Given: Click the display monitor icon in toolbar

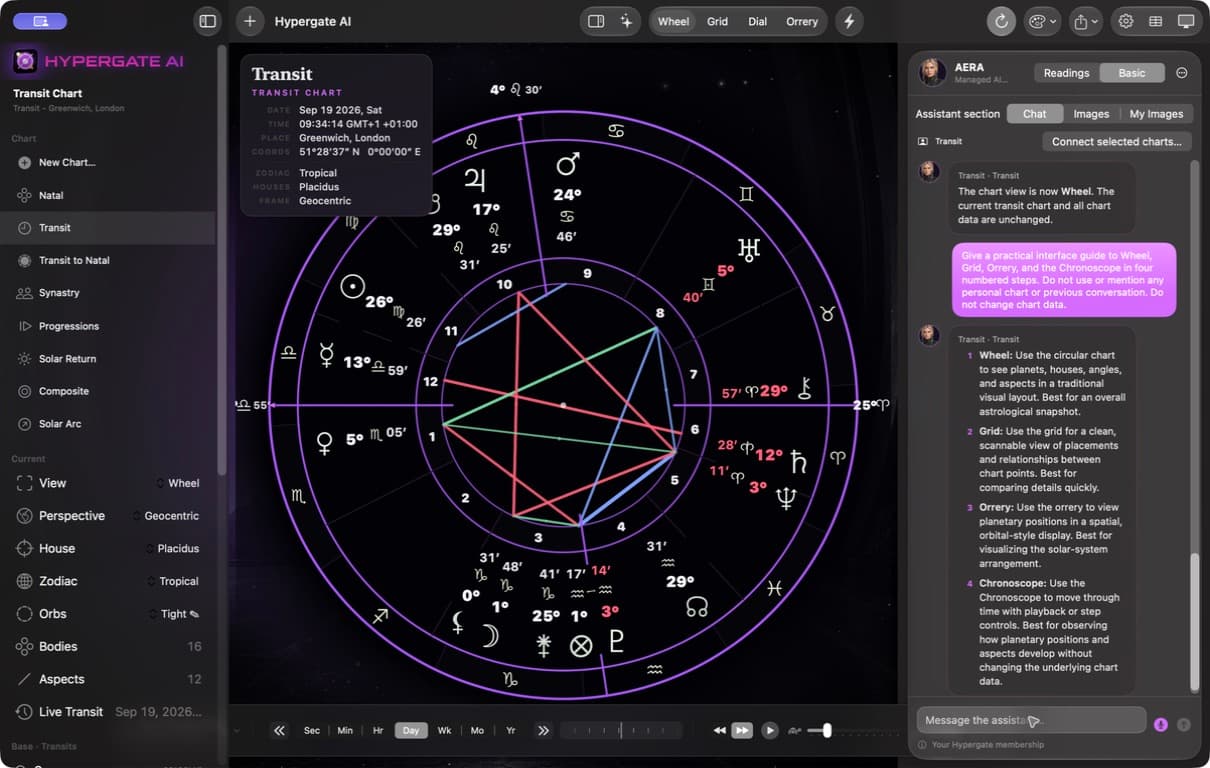Looking at the screenshot, I should point(1186,21).
